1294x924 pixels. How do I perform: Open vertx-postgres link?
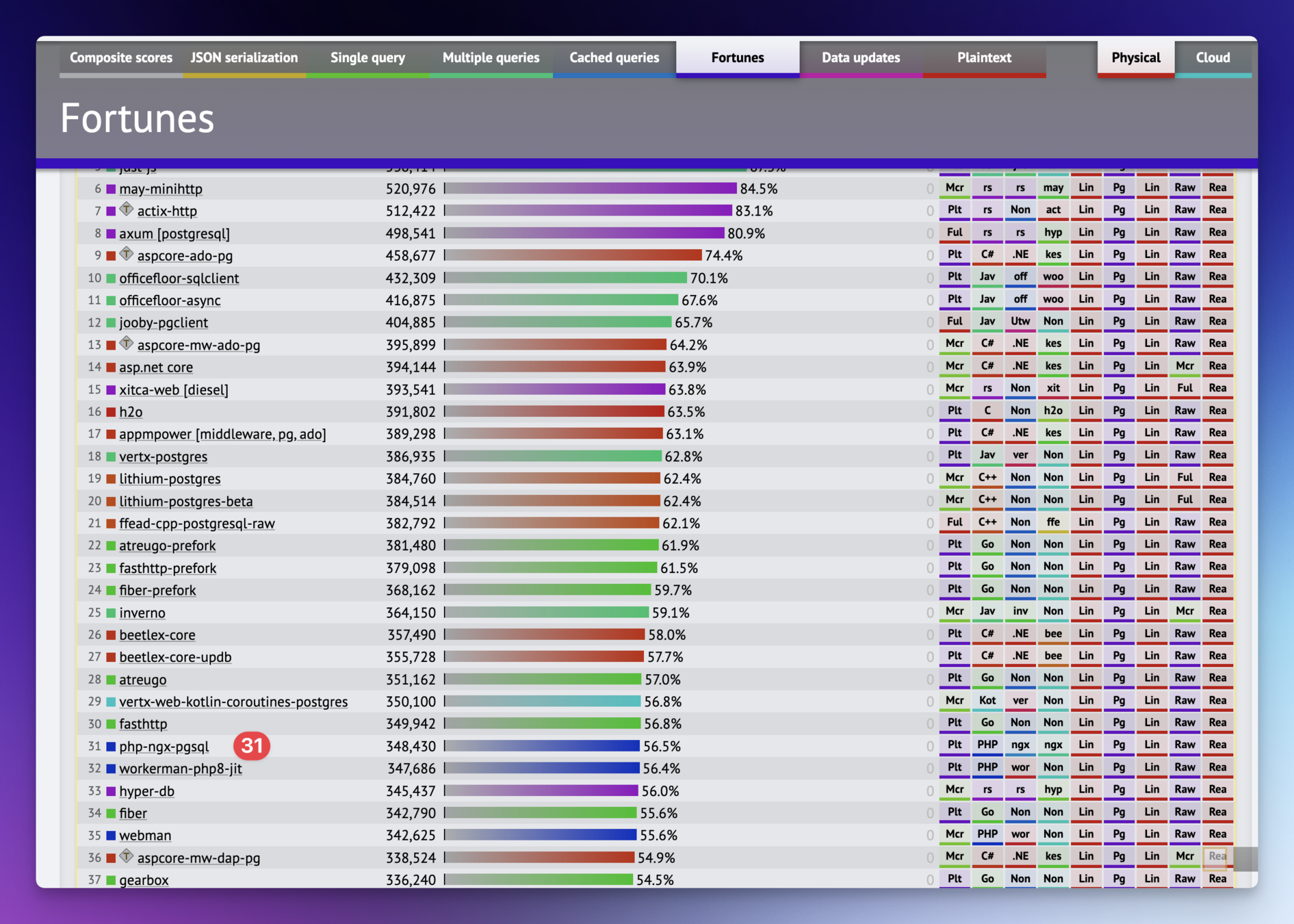pyautogui.click(x=163, y=456)
